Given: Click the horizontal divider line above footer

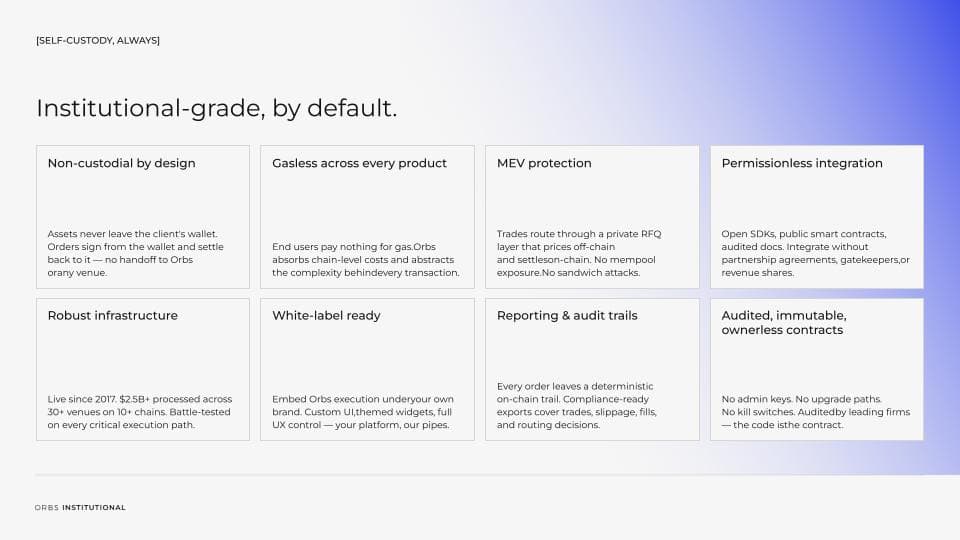Looking at the screenshot, I should click(480, 474).
